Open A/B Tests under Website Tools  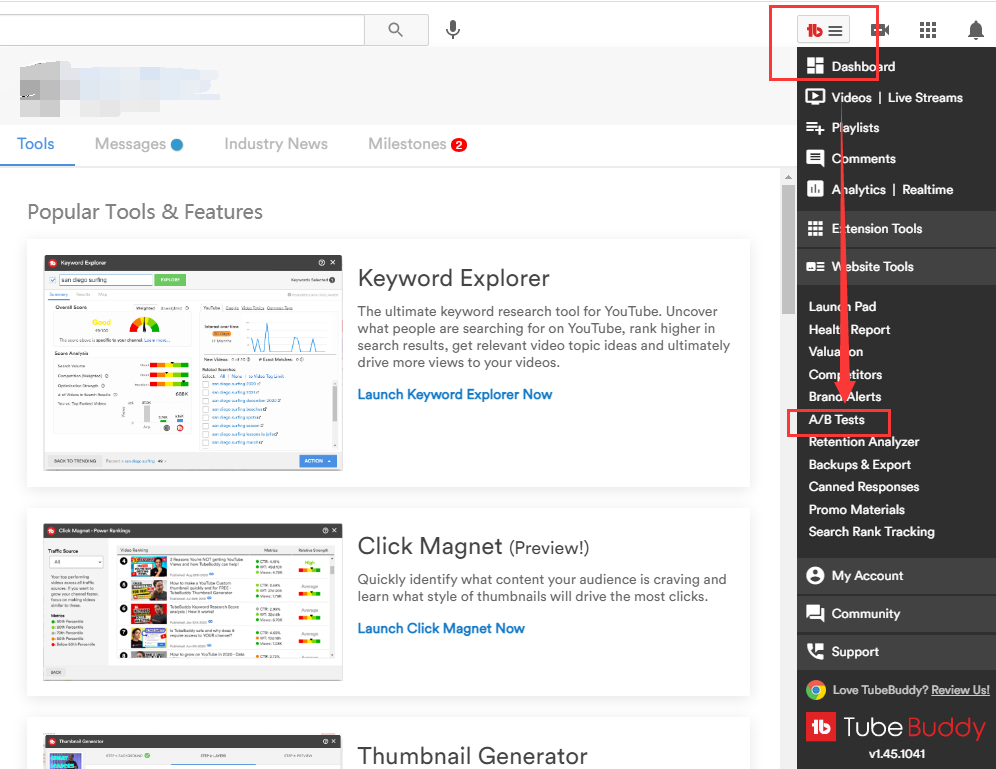tap(837, 420)
